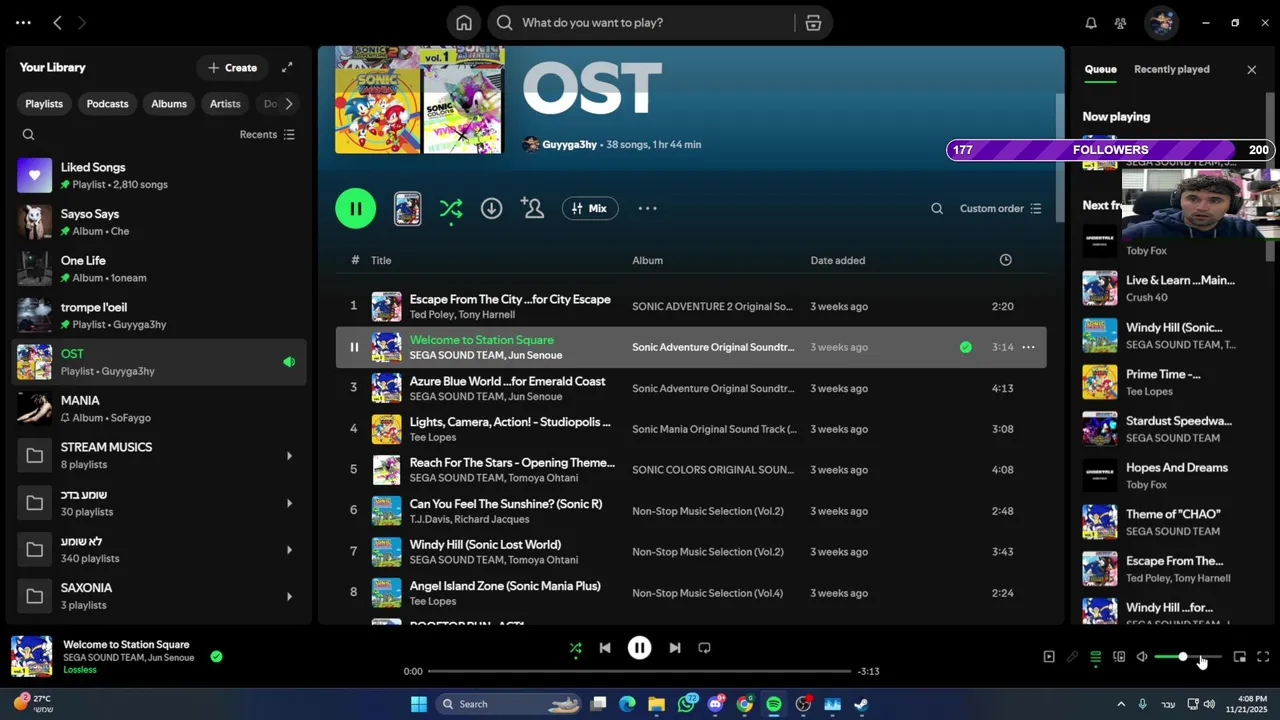Open Steam from the taskbar
Image resolution: width=1280 pixels, height=720 pixels.
[861, 704]
